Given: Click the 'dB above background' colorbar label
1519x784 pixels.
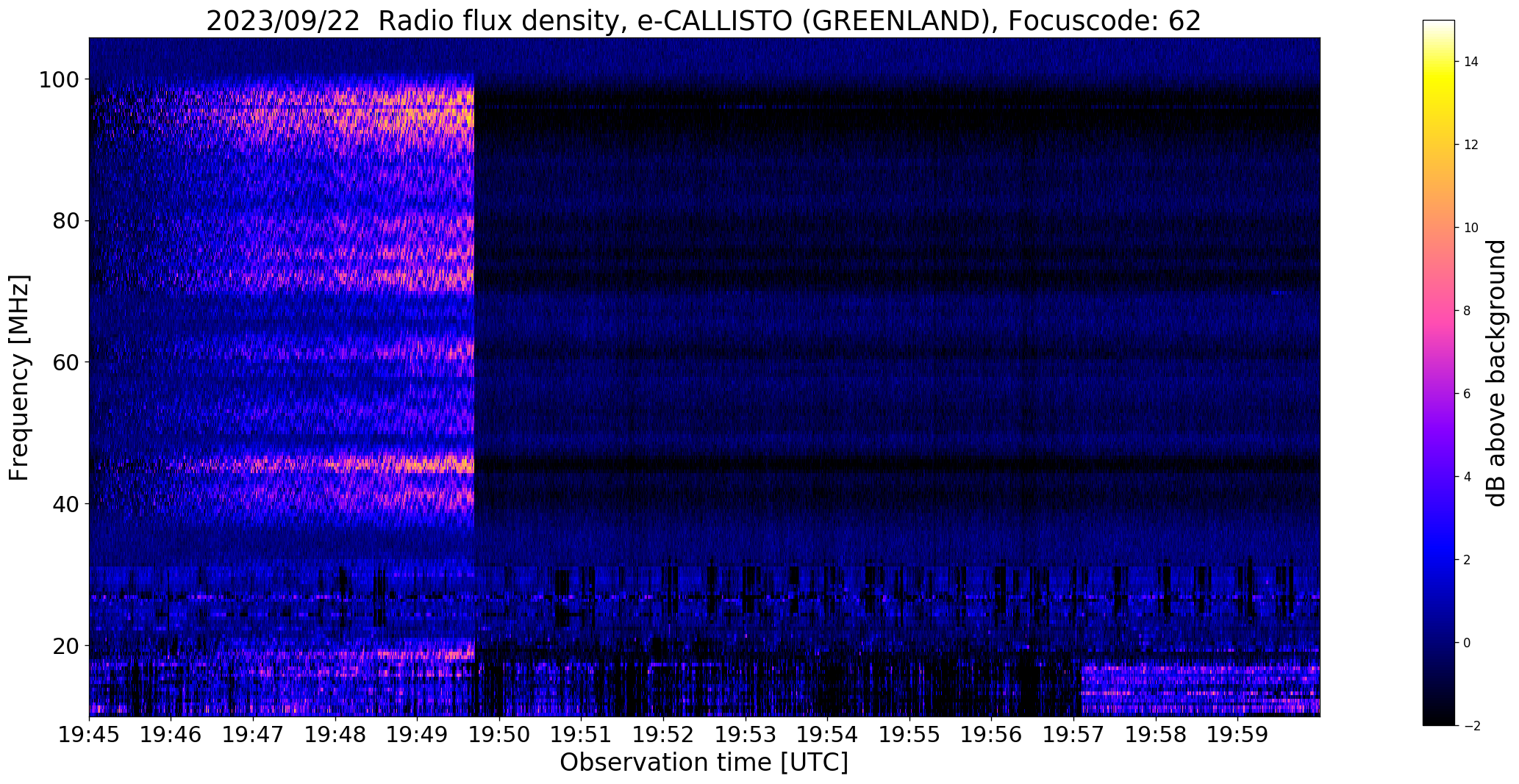Looking at the screenshot, I should tap(1497, 373).
